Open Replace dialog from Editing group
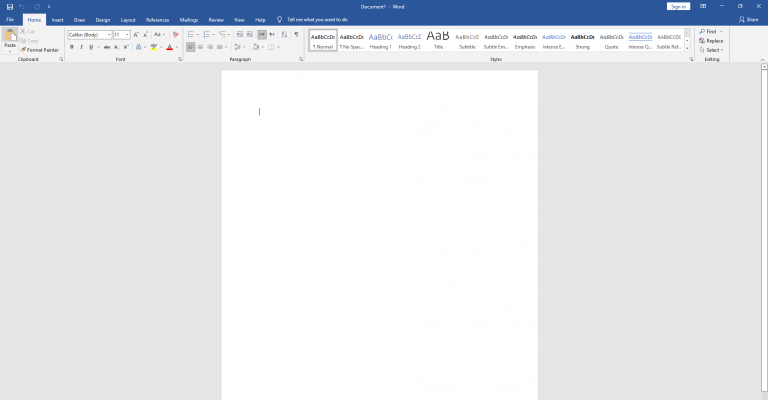This screenshot has height=400, width=768. [x=711, y=41]
